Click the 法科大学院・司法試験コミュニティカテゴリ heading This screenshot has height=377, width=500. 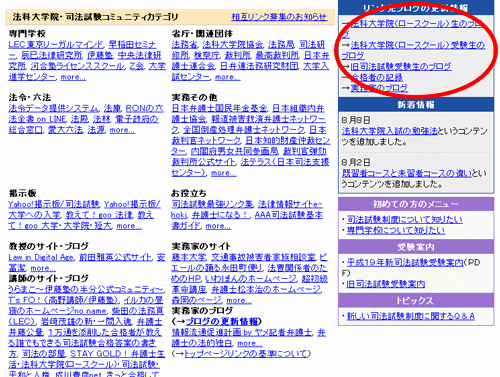[x=95, y=17]
